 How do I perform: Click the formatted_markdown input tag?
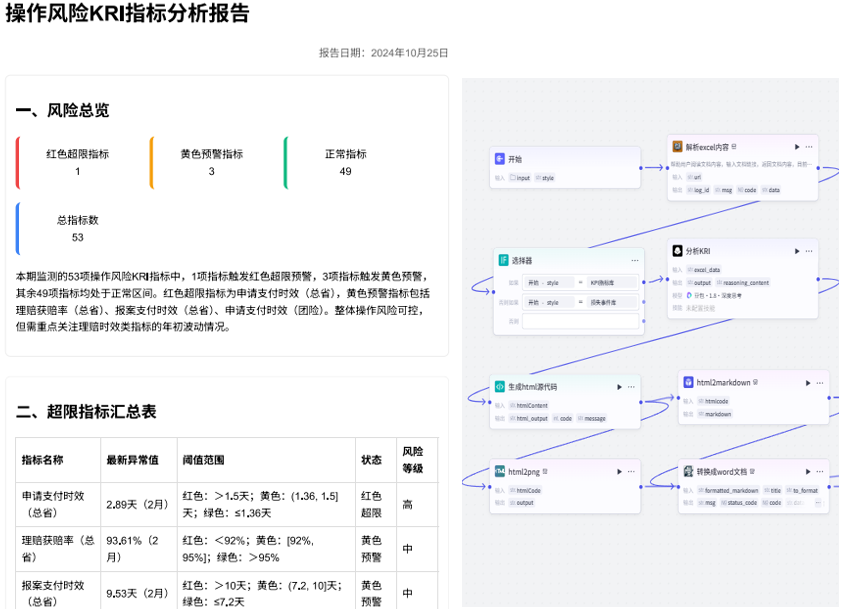pos(728,490)
